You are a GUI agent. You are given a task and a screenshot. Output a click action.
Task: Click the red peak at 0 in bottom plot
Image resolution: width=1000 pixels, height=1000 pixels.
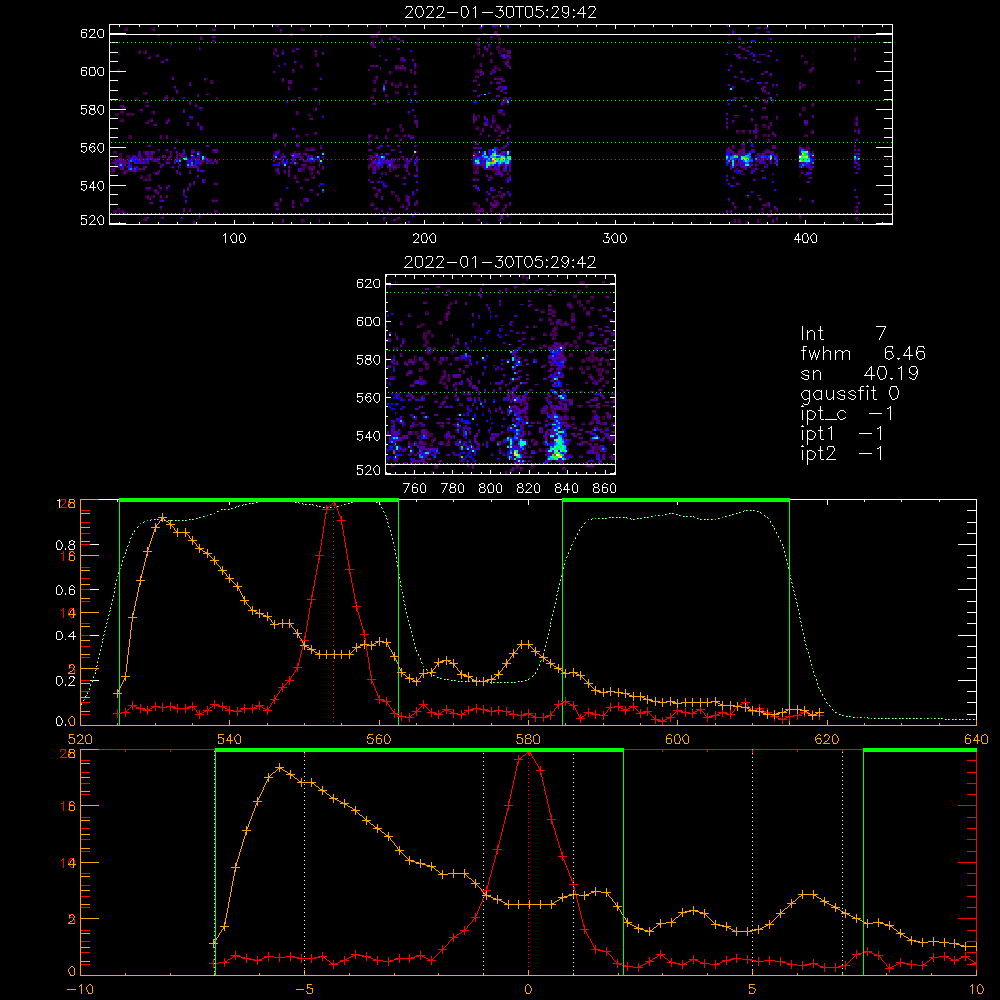tap(528, 753)
